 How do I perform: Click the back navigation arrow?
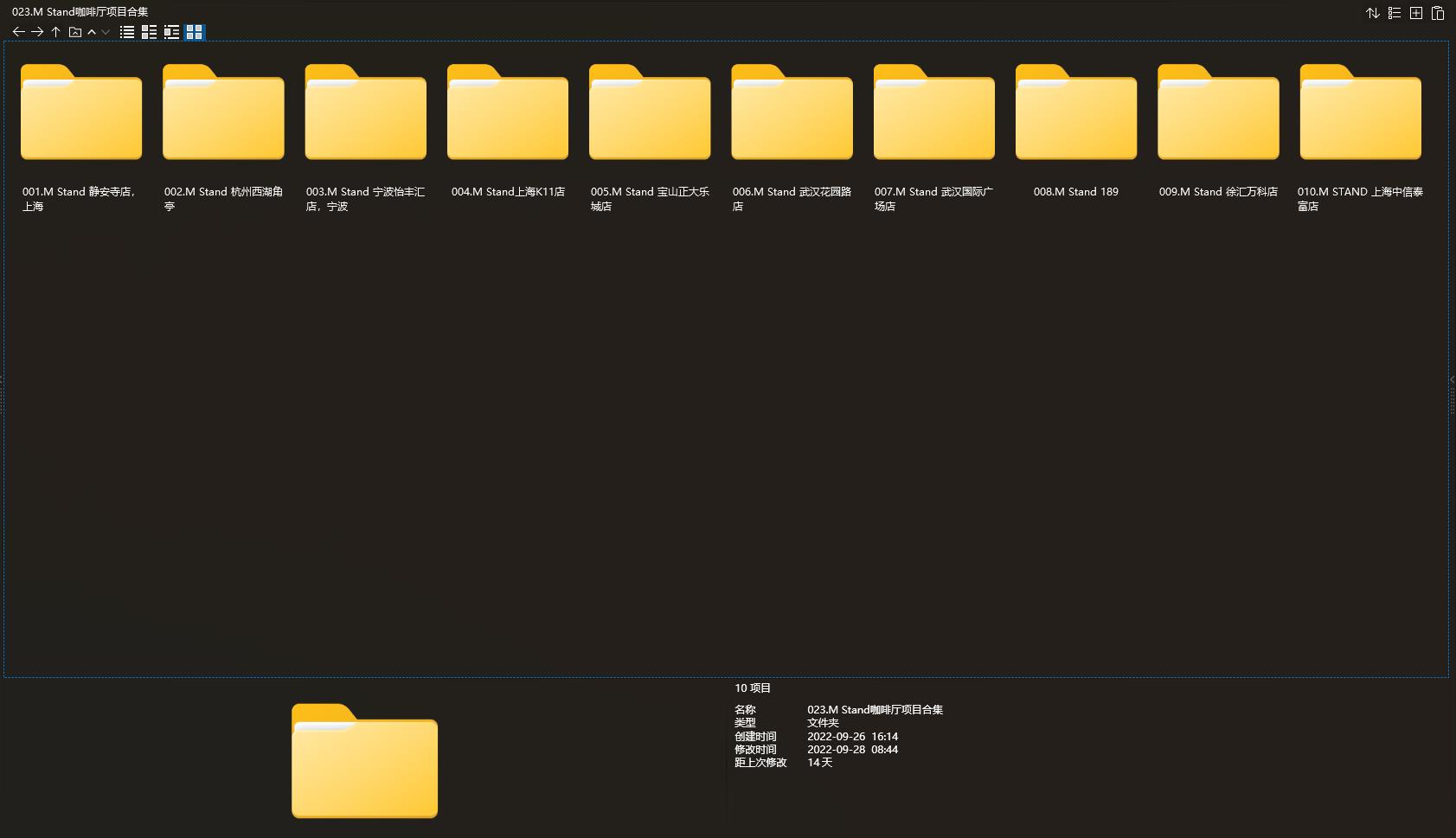[x=18, y=32]
